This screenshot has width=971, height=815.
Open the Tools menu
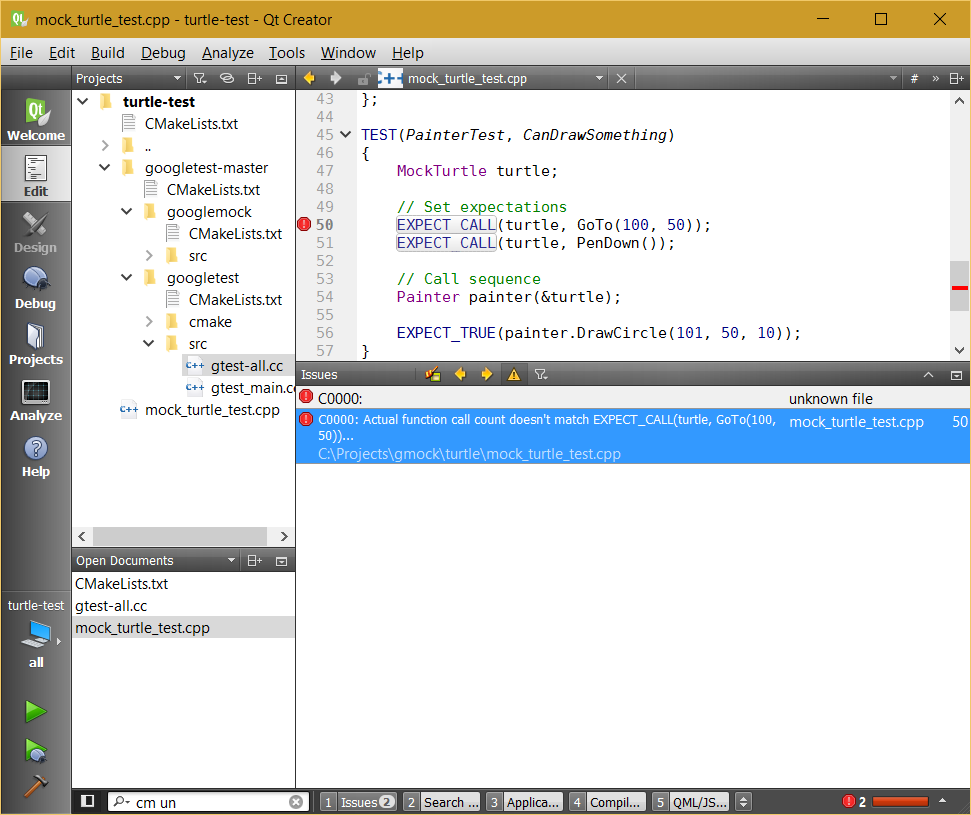(x=287, y=53)
